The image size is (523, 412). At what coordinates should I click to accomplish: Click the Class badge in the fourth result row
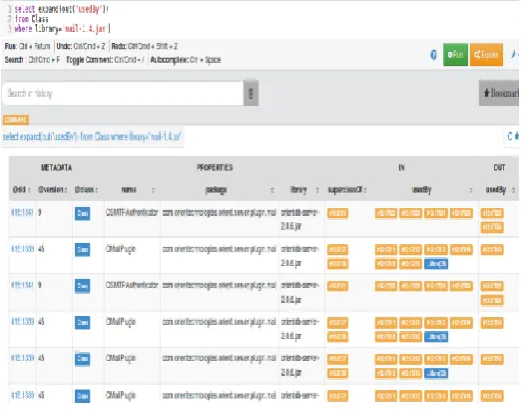pyautogui.click(x=82, y=323)
